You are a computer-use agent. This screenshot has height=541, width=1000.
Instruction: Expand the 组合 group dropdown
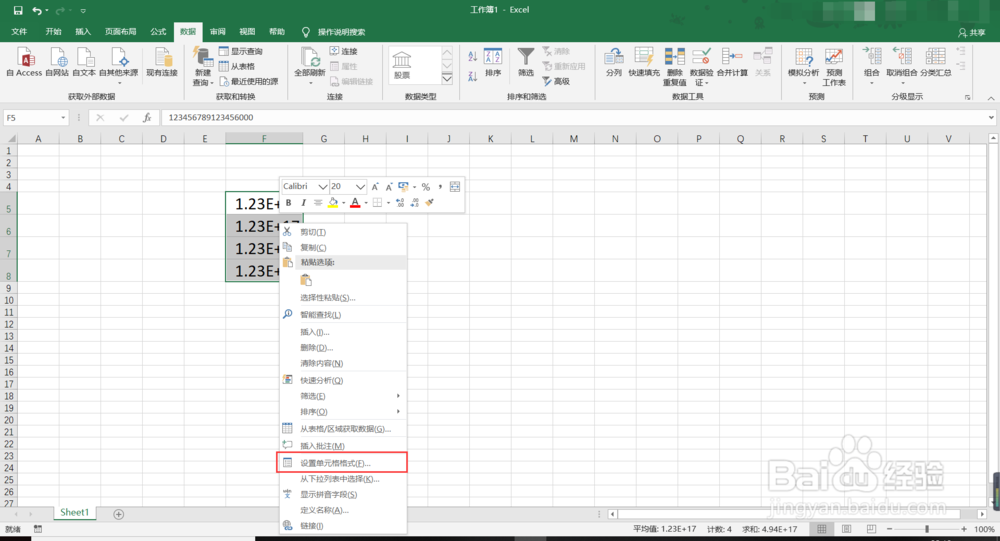[x=871, y=83]
